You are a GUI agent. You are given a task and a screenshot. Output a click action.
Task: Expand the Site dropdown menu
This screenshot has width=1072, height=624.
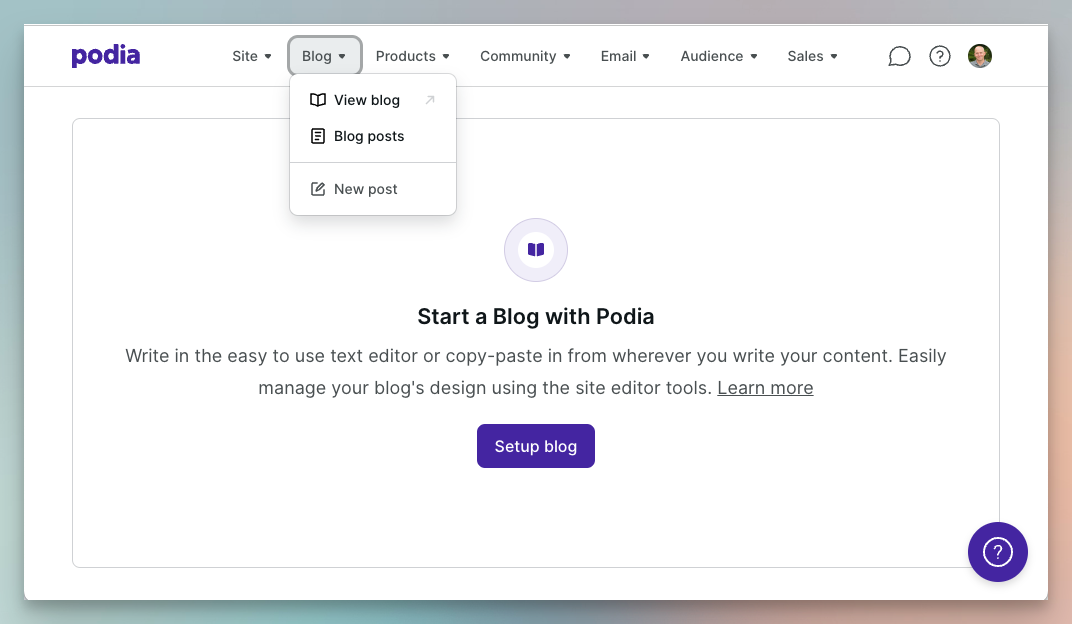point(252,56)
